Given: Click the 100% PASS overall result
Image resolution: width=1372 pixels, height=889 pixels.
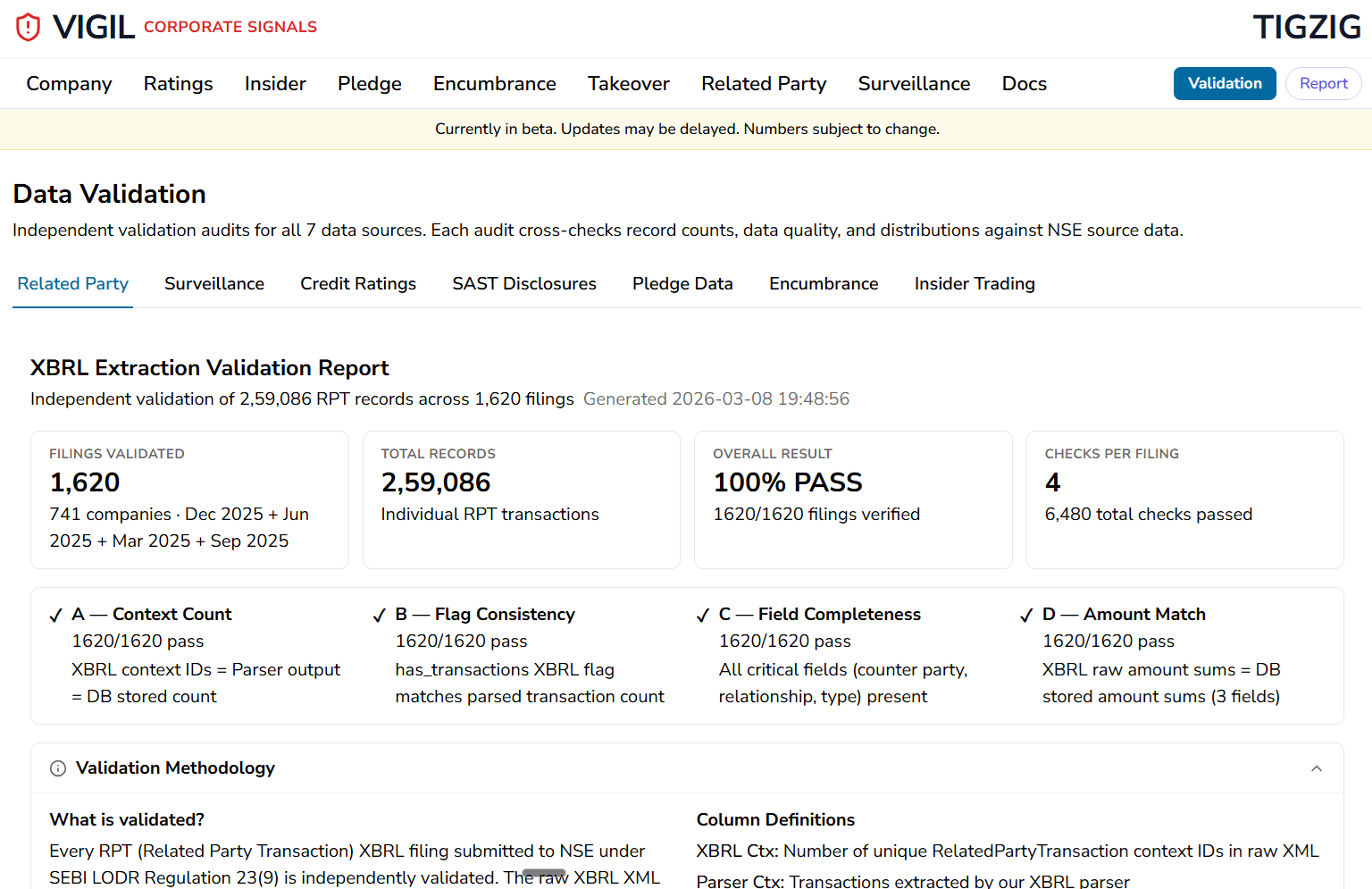Looking at the screenshot, I should [x=788, y=482].
